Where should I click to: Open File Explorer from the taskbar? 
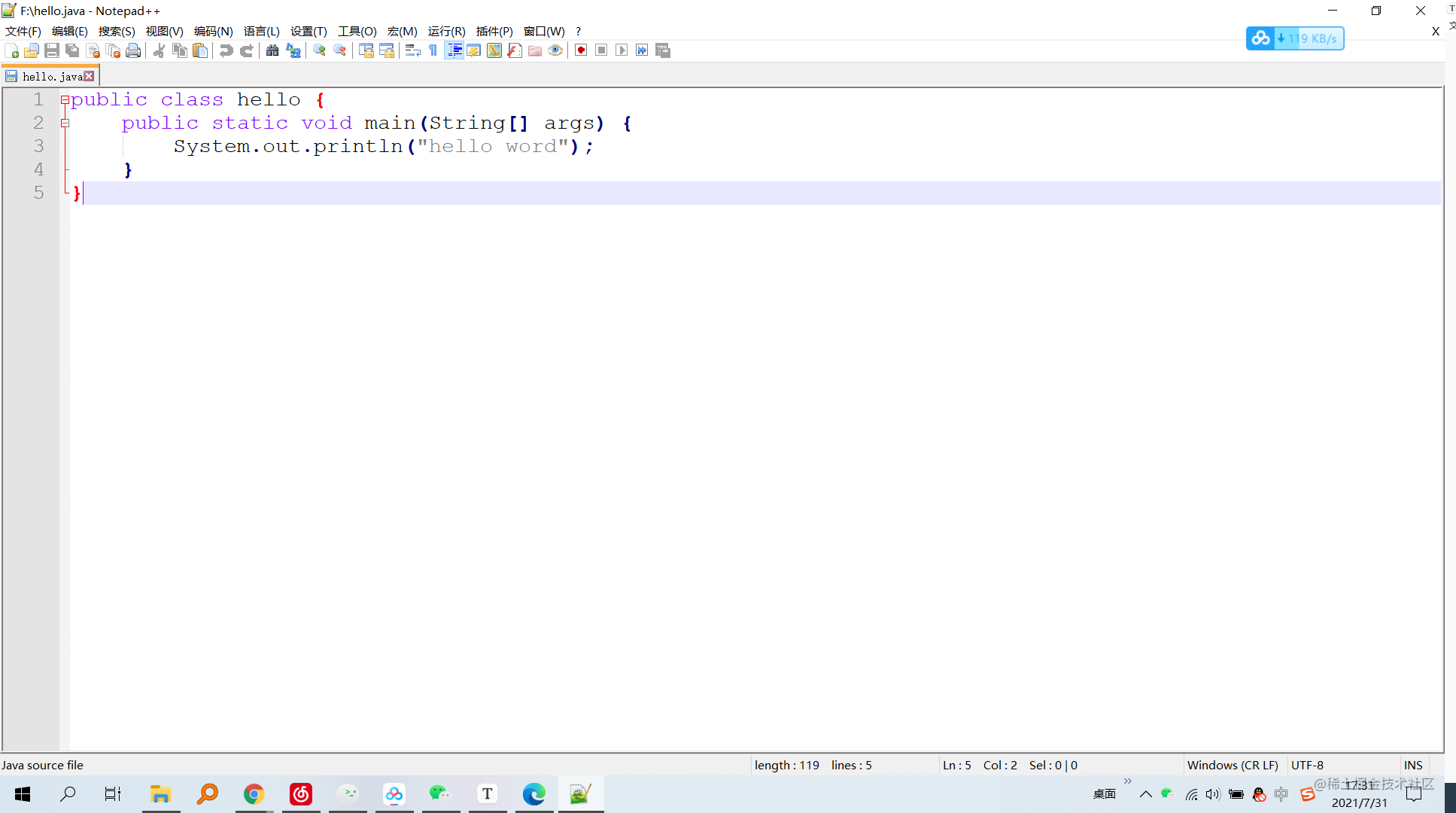(x=160, y=793)
